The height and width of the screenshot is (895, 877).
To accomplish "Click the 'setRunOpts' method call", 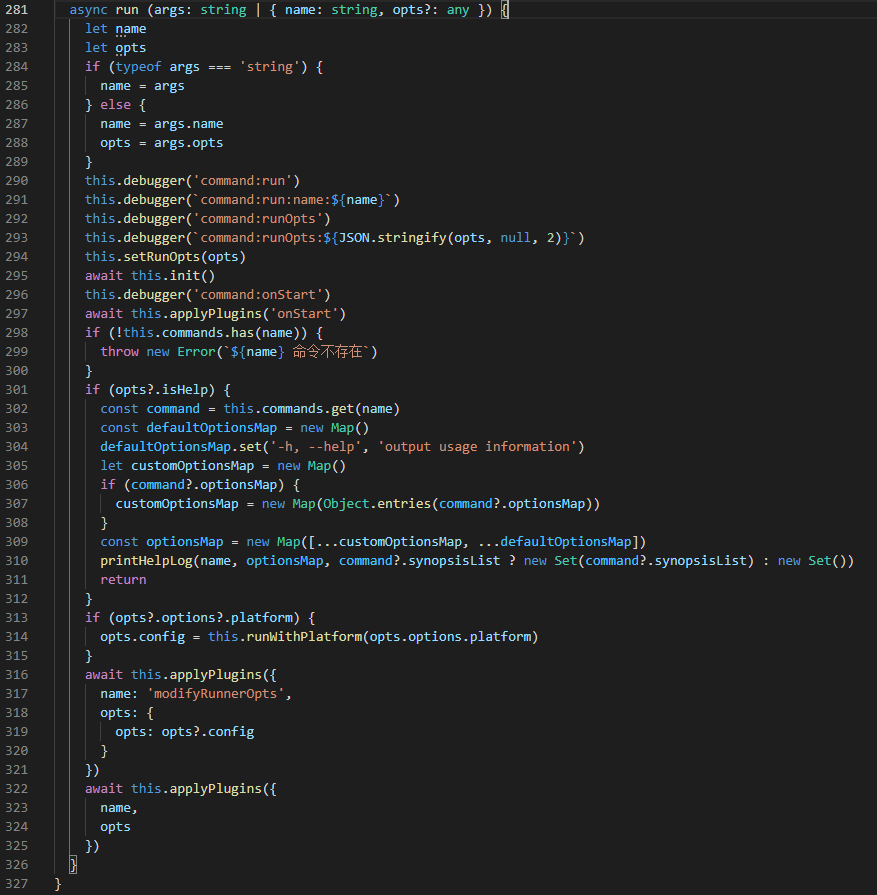I will pyautogui.click(x=162, y=257).
